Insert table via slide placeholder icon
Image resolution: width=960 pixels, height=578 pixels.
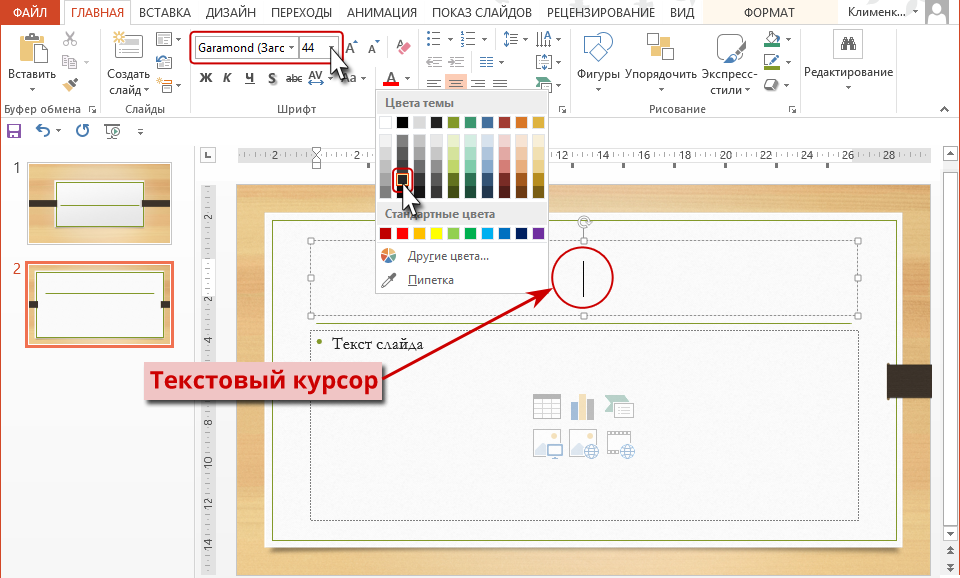click(x=547, y=407)
